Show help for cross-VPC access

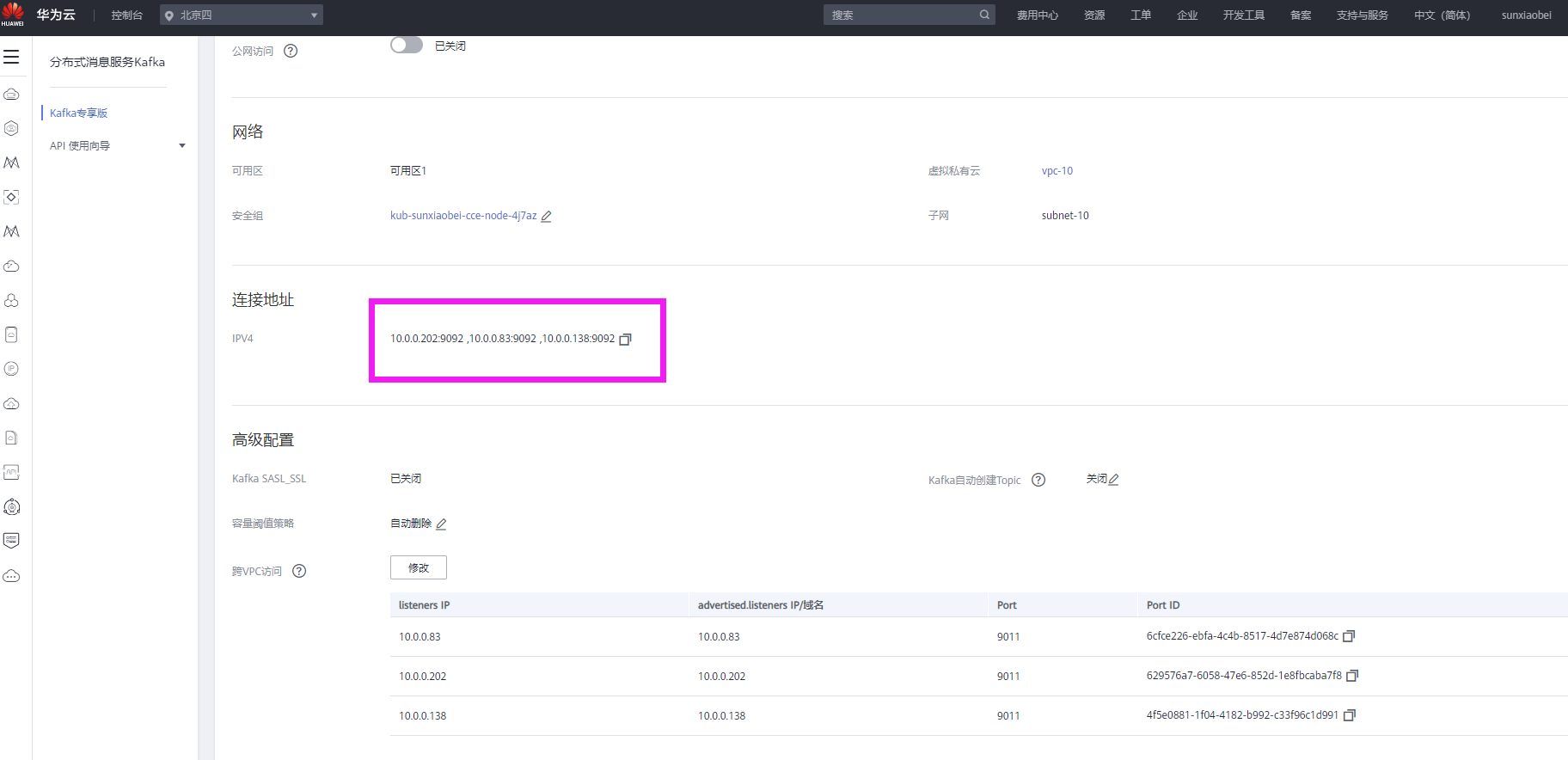299,571
